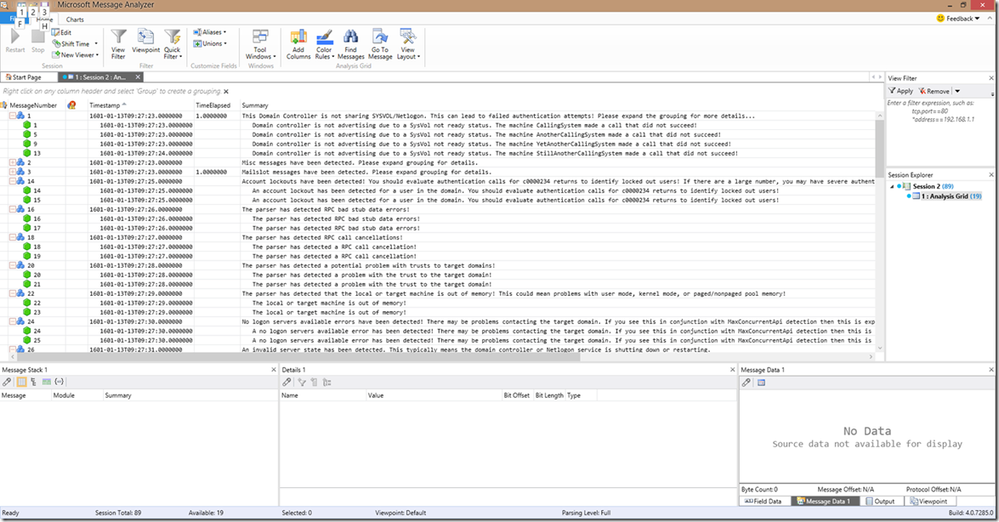
Task: Click the pin icon in Message Data 1 toolbar
Action: coord(746,382)
